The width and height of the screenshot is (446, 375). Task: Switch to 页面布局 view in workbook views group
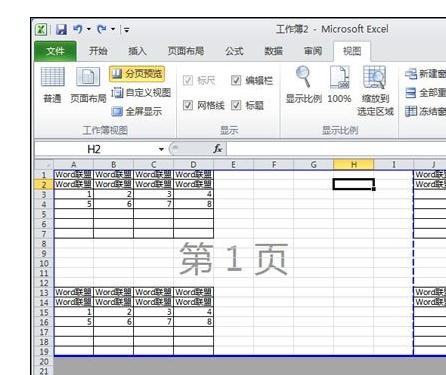[x=88, y=85]
